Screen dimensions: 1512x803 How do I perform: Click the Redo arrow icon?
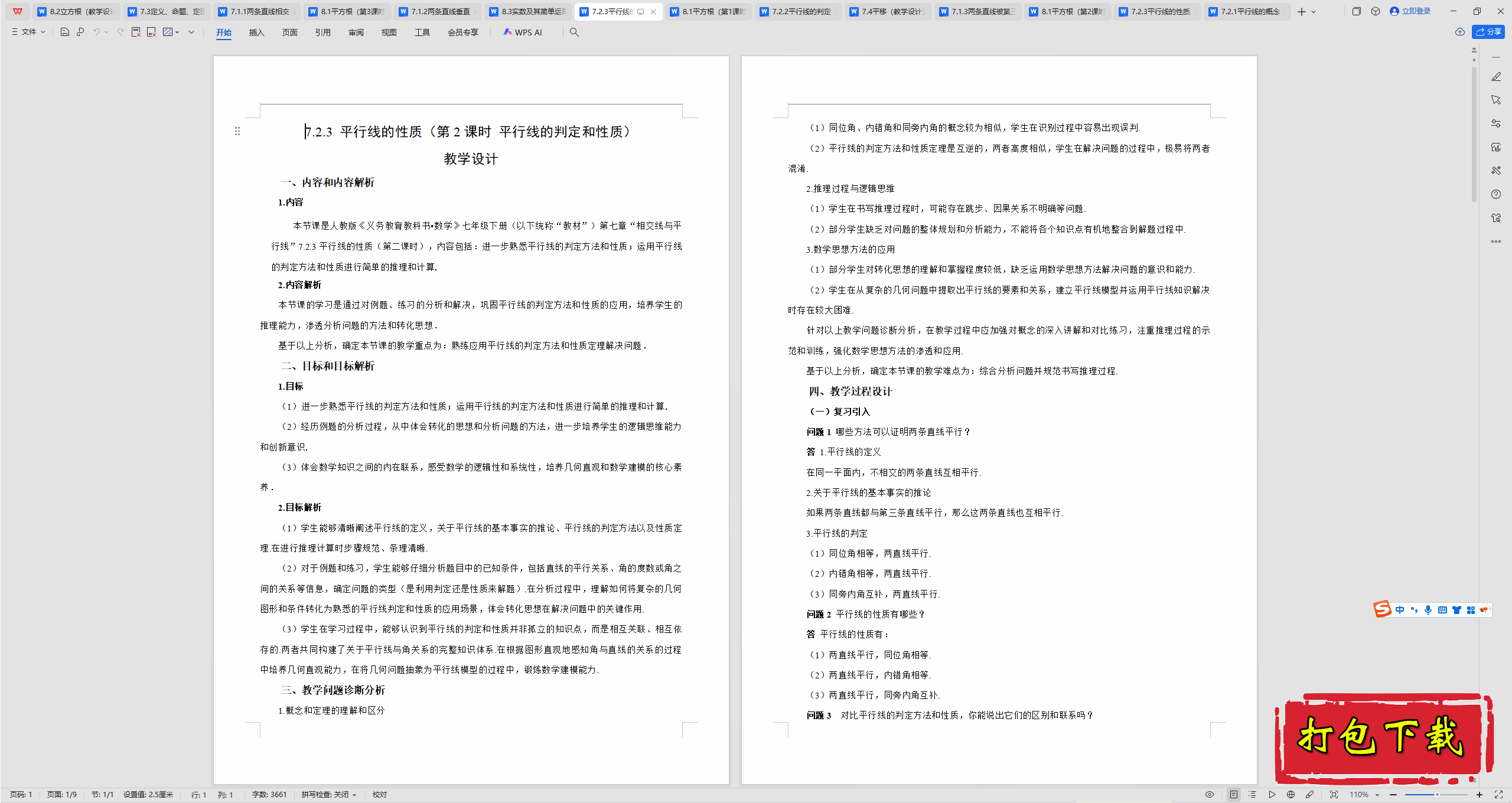(120, 32)
